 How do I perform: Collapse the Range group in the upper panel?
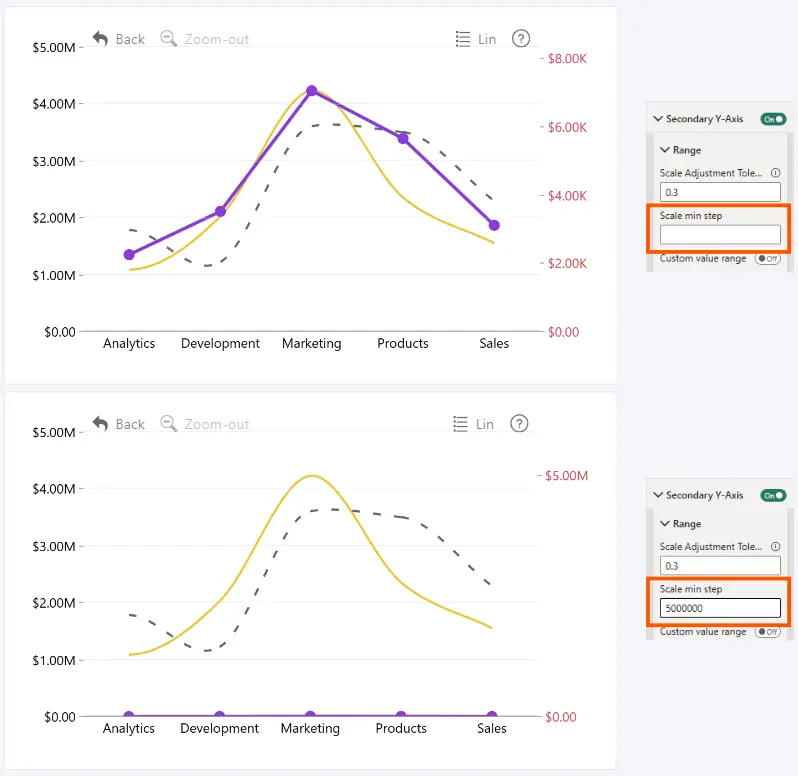[x=665, y=150]
